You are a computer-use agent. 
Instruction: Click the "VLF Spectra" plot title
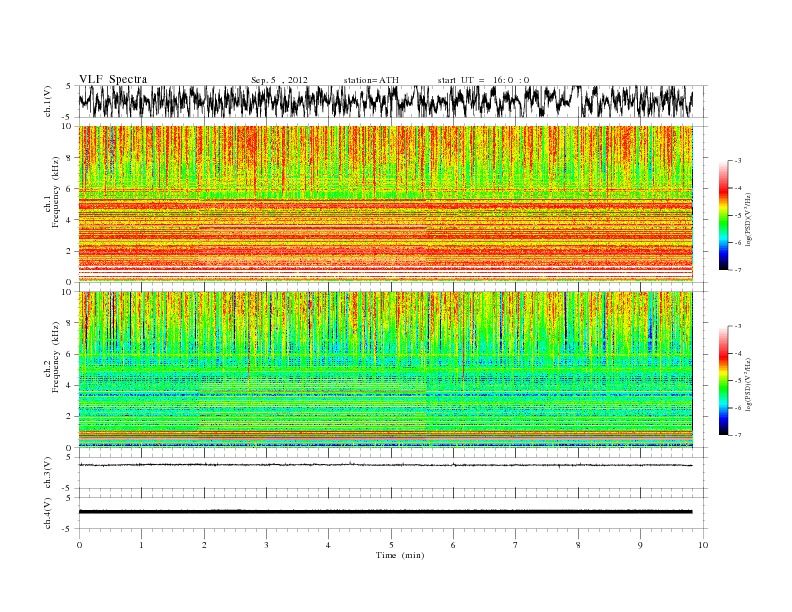tap(113, 79)
